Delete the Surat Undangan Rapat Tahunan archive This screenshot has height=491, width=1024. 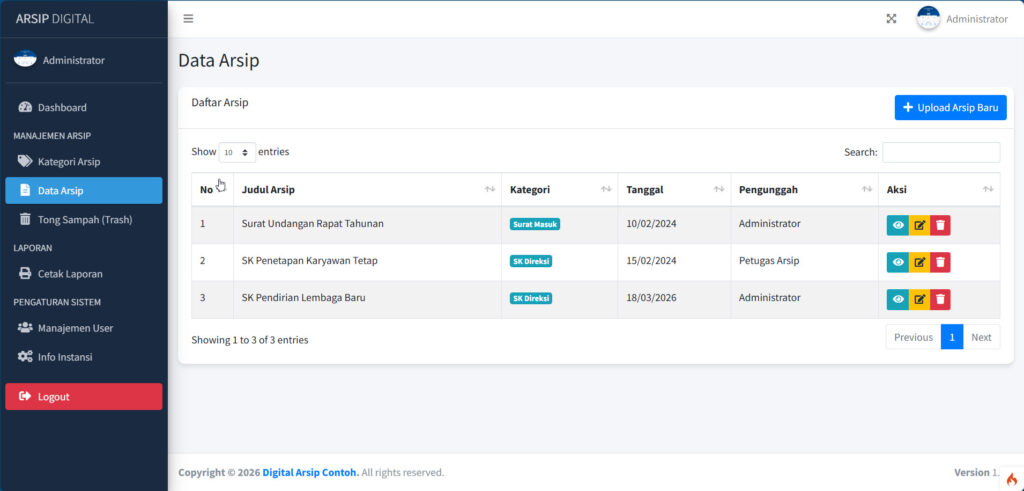[x=940, y=225]
